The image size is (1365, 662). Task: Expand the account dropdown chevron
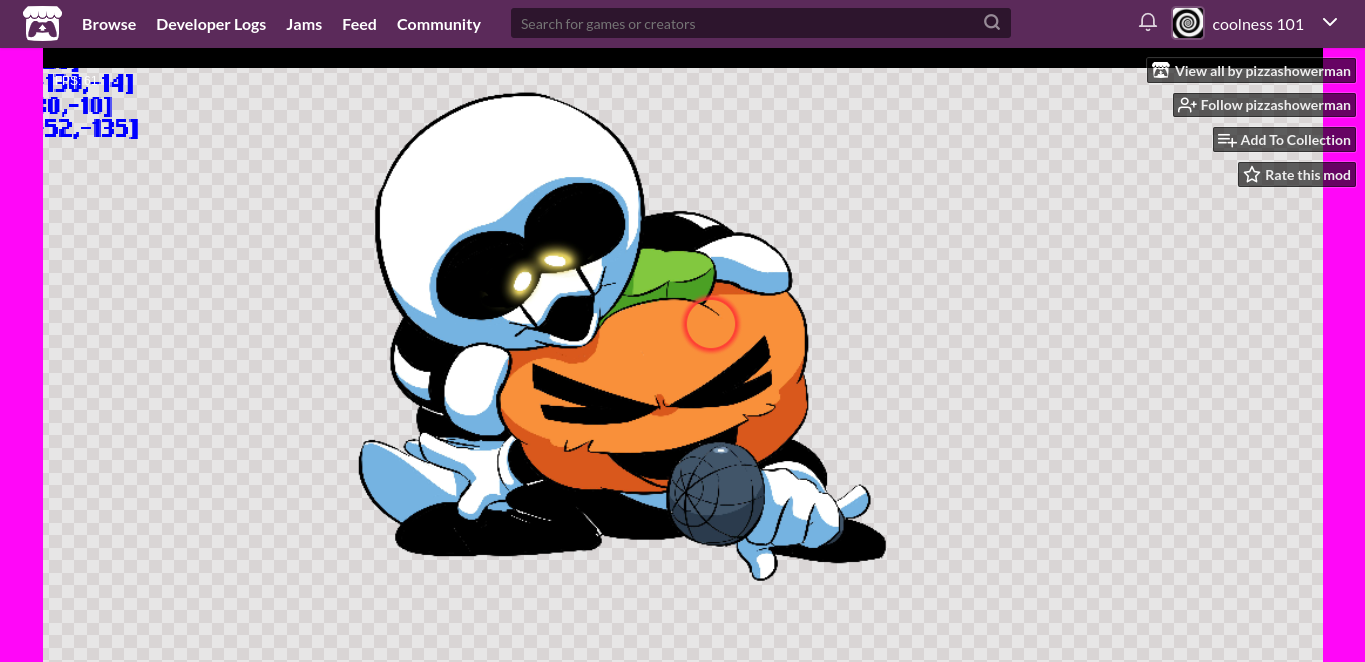click(1330, 22)
